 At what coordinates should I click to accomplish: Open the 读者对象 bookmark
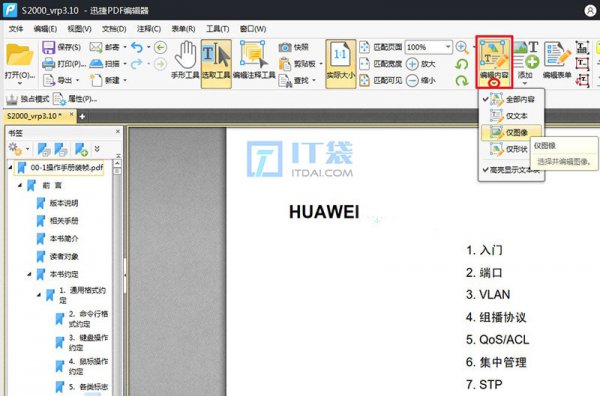click(64, 256)
